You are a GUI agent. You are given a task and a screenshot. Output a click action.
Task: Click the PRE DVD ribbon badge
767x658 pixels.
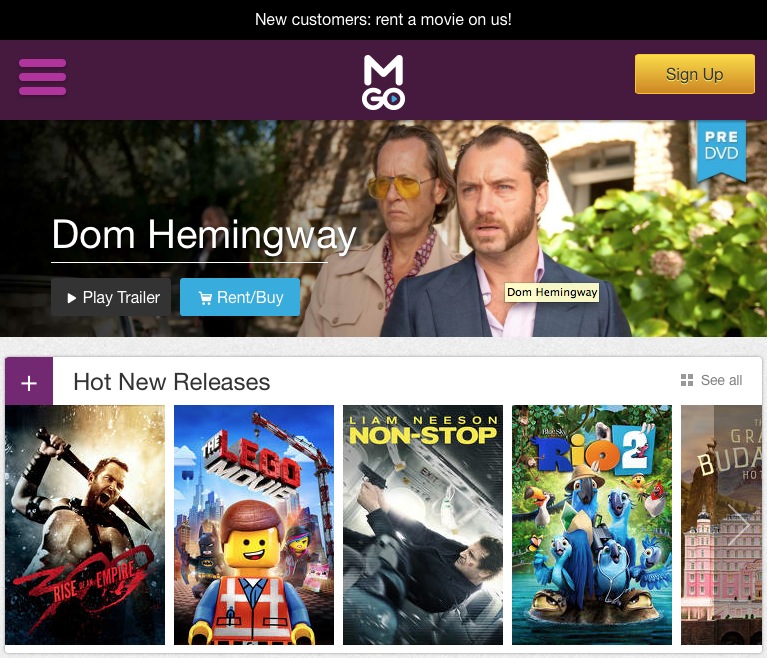coord(722,149)
